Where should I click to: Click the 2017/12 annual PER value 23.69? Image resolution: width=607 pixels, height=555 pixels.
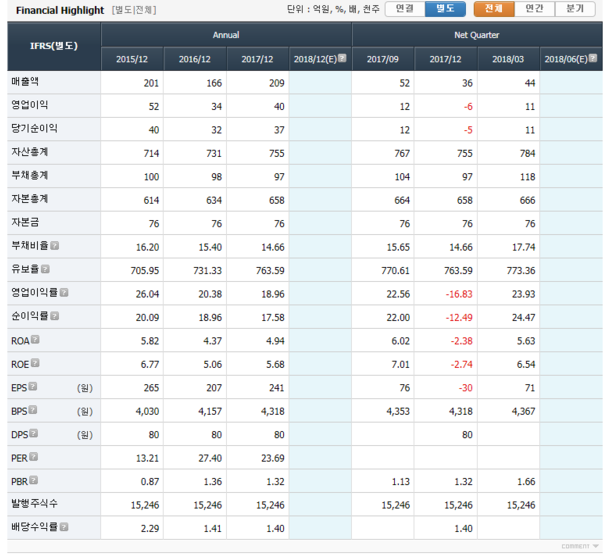(273, 458)
